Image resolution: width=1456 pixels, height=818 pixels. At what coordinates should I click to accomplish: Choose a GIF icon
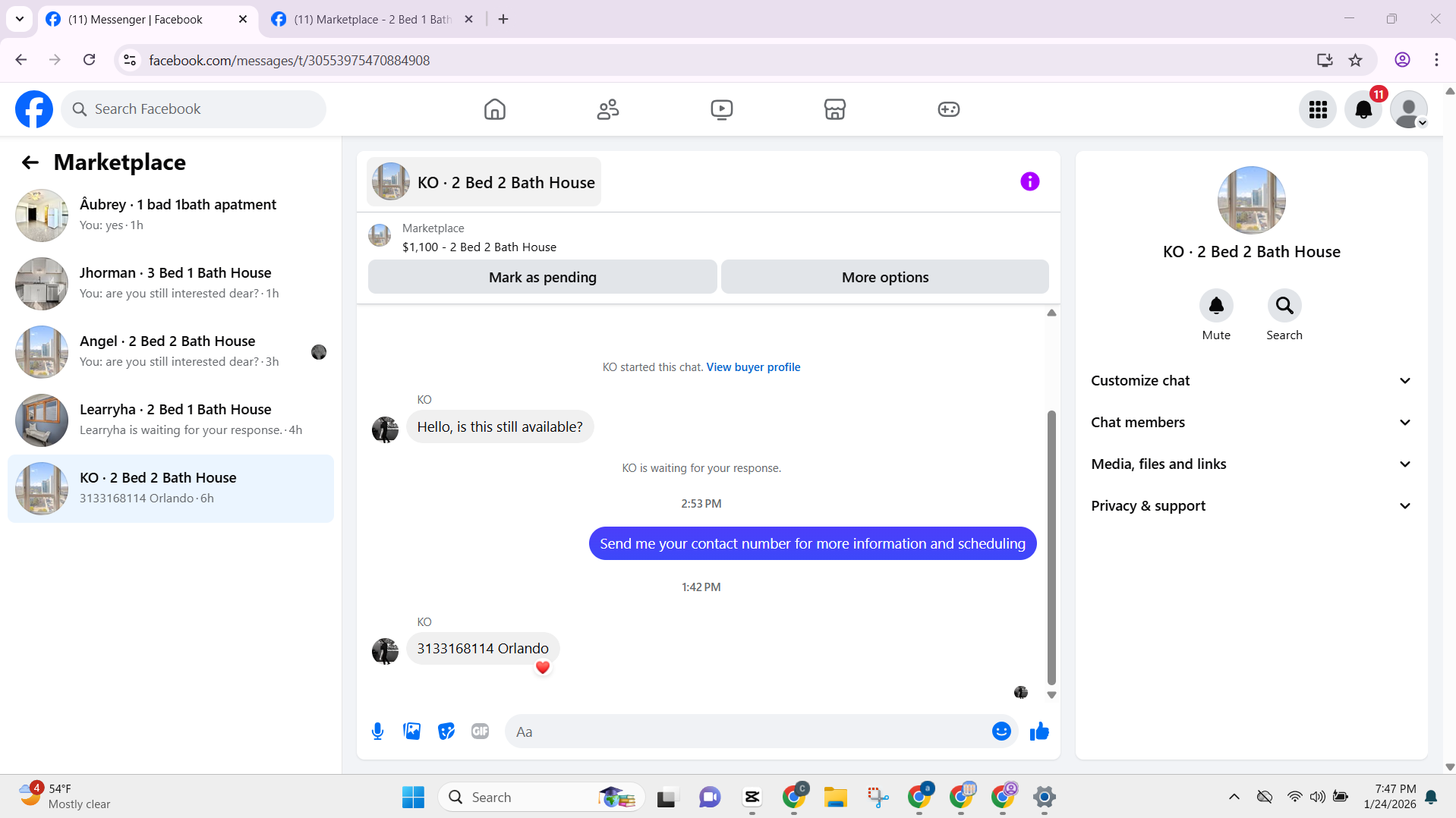tap(481, 731)
